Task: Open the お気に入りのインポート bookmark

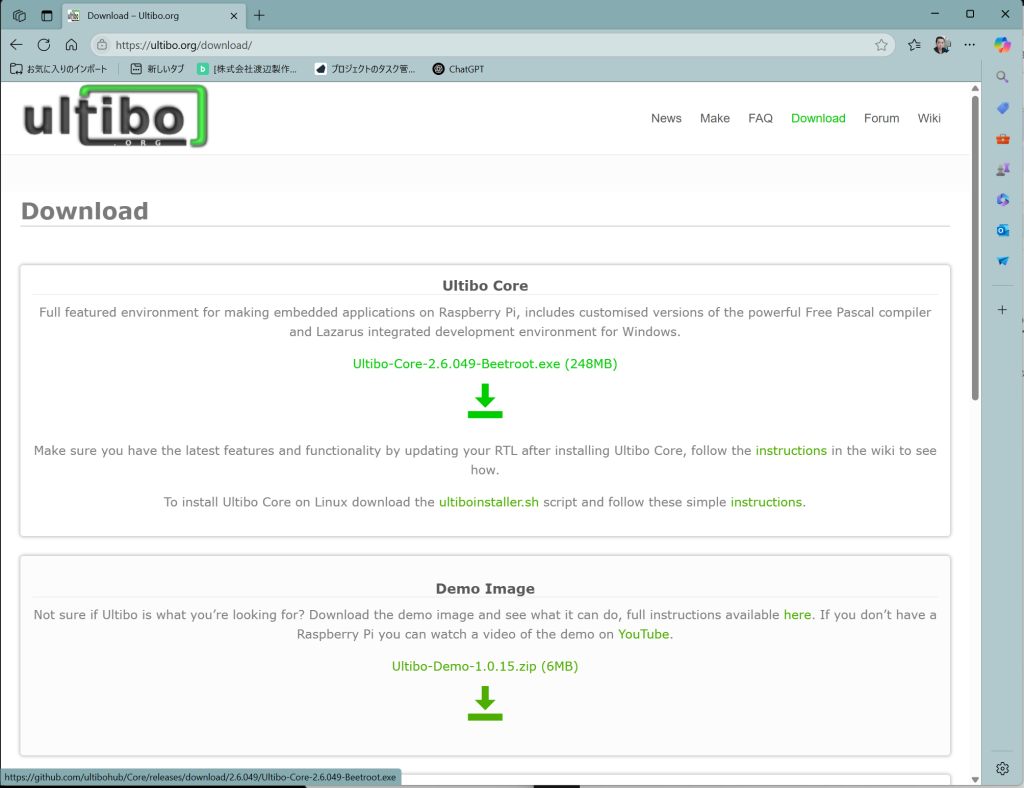Action: (59, 69)
